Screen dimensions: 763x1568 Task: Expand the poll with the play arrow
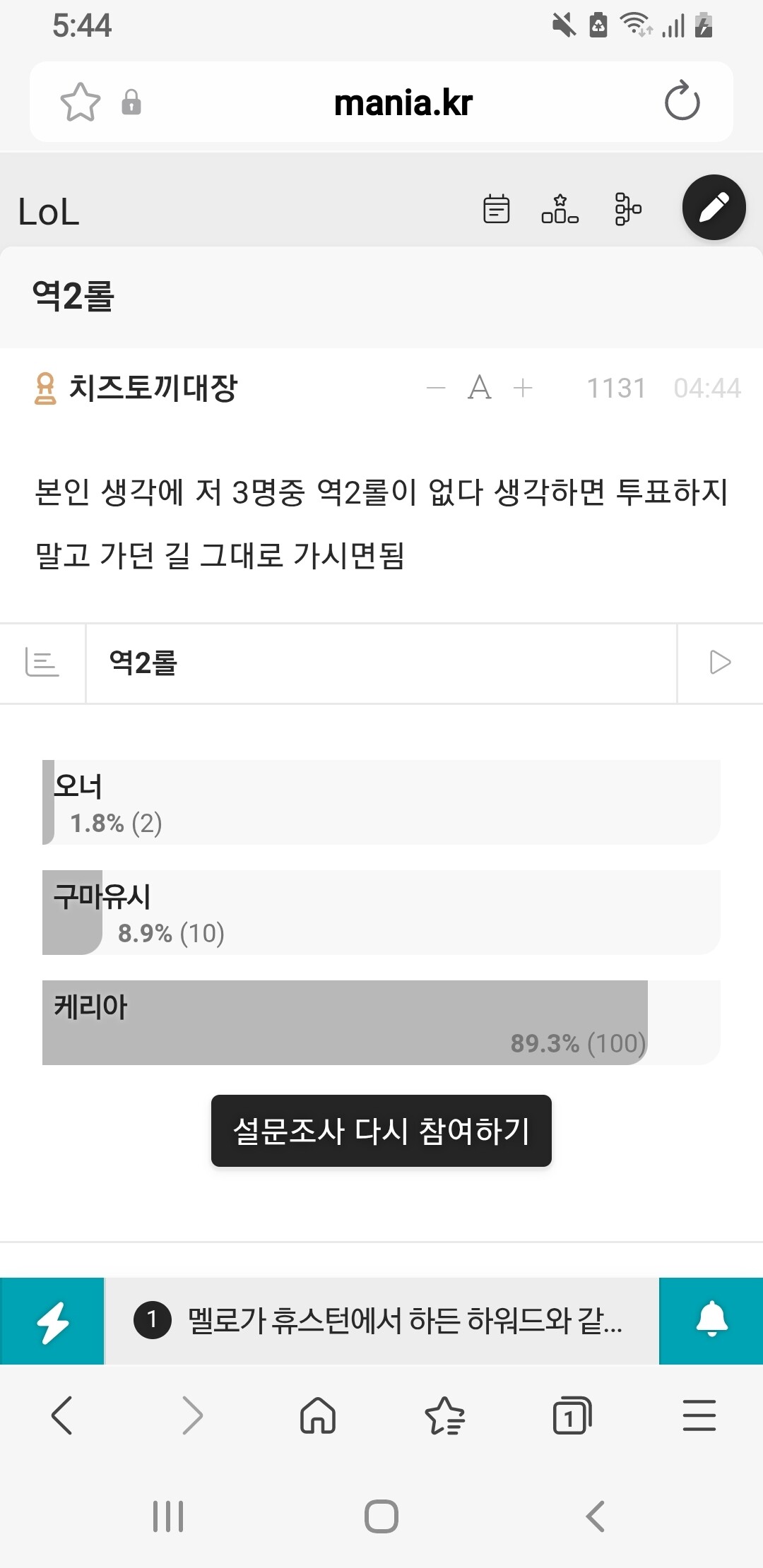pos(719,663)
